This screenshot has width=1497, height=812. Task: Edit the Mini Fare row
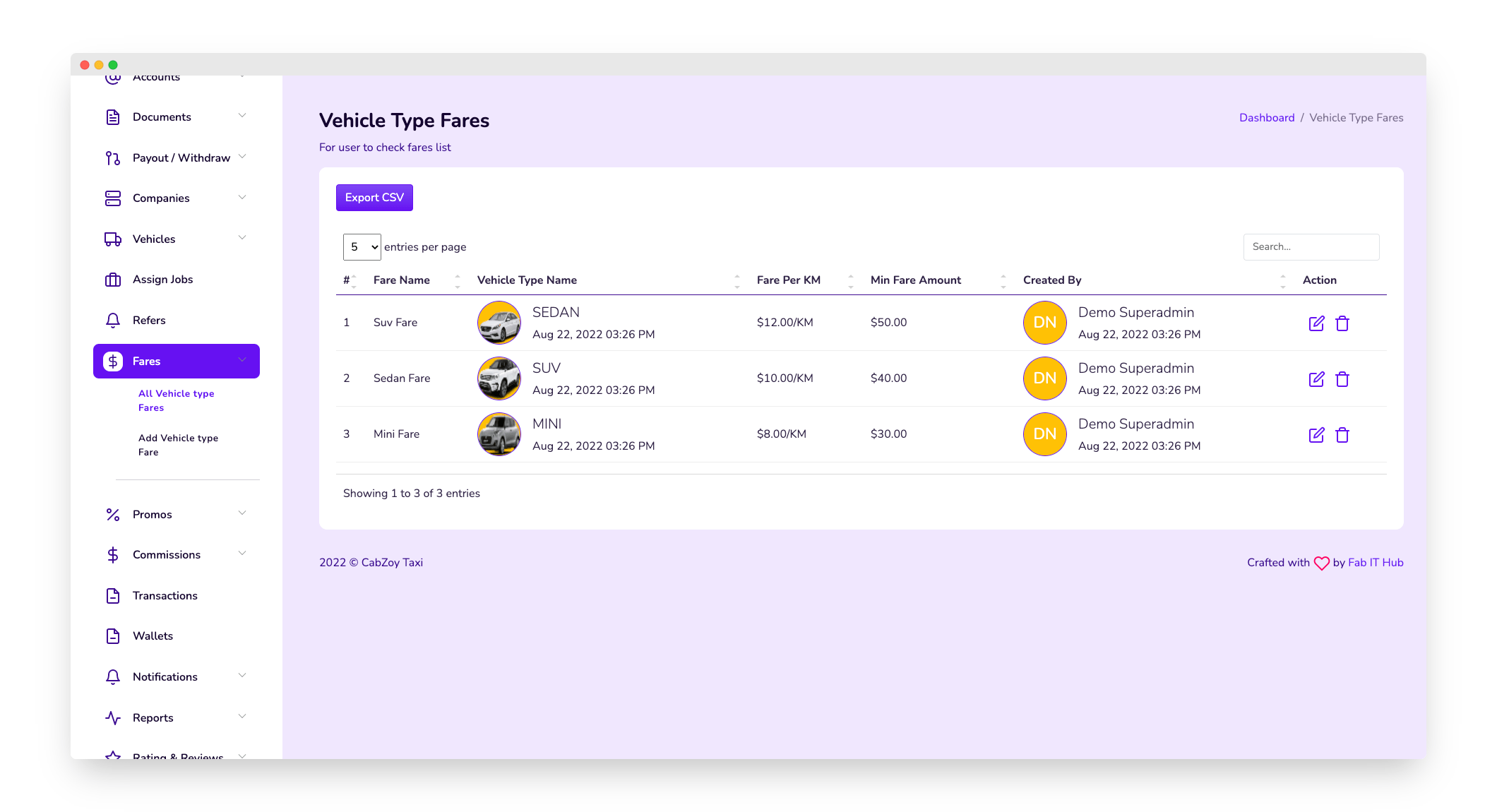(x=1317, y=435)
